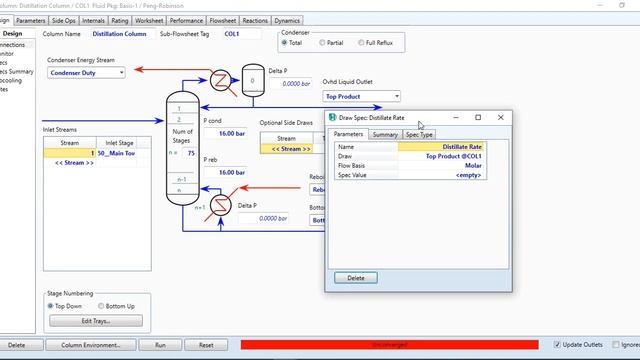This screenshot has height=360, width=640.
Task: Close the Draw Spec dialog
Action: [x=501, y=118]
